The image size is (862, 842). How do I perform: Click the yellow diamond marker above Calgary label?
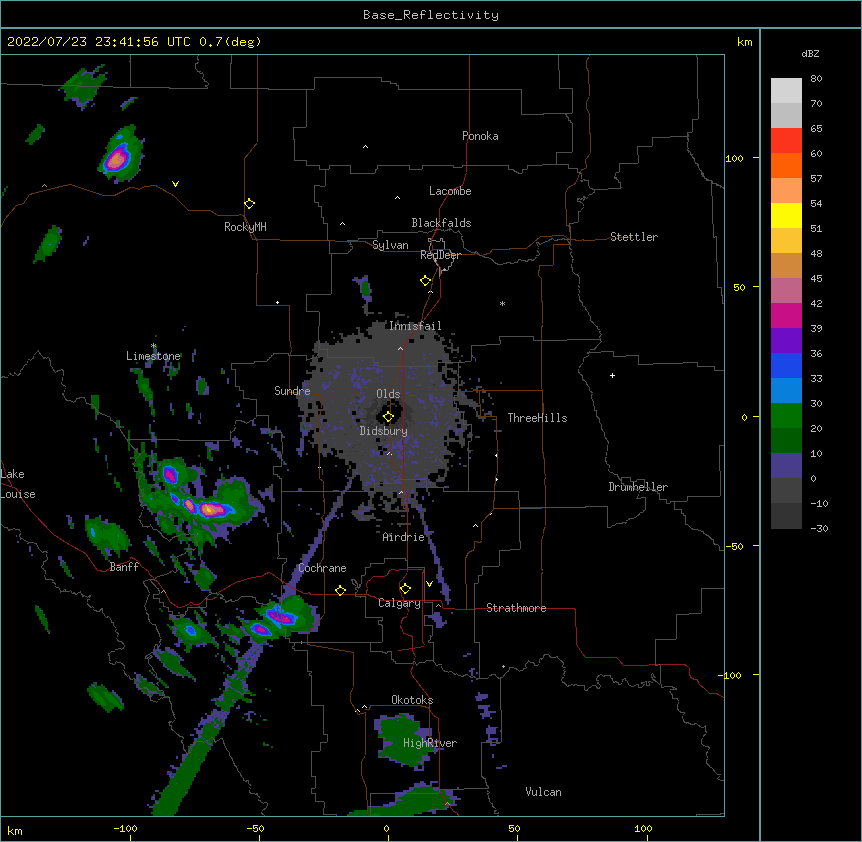click(405, 589)
